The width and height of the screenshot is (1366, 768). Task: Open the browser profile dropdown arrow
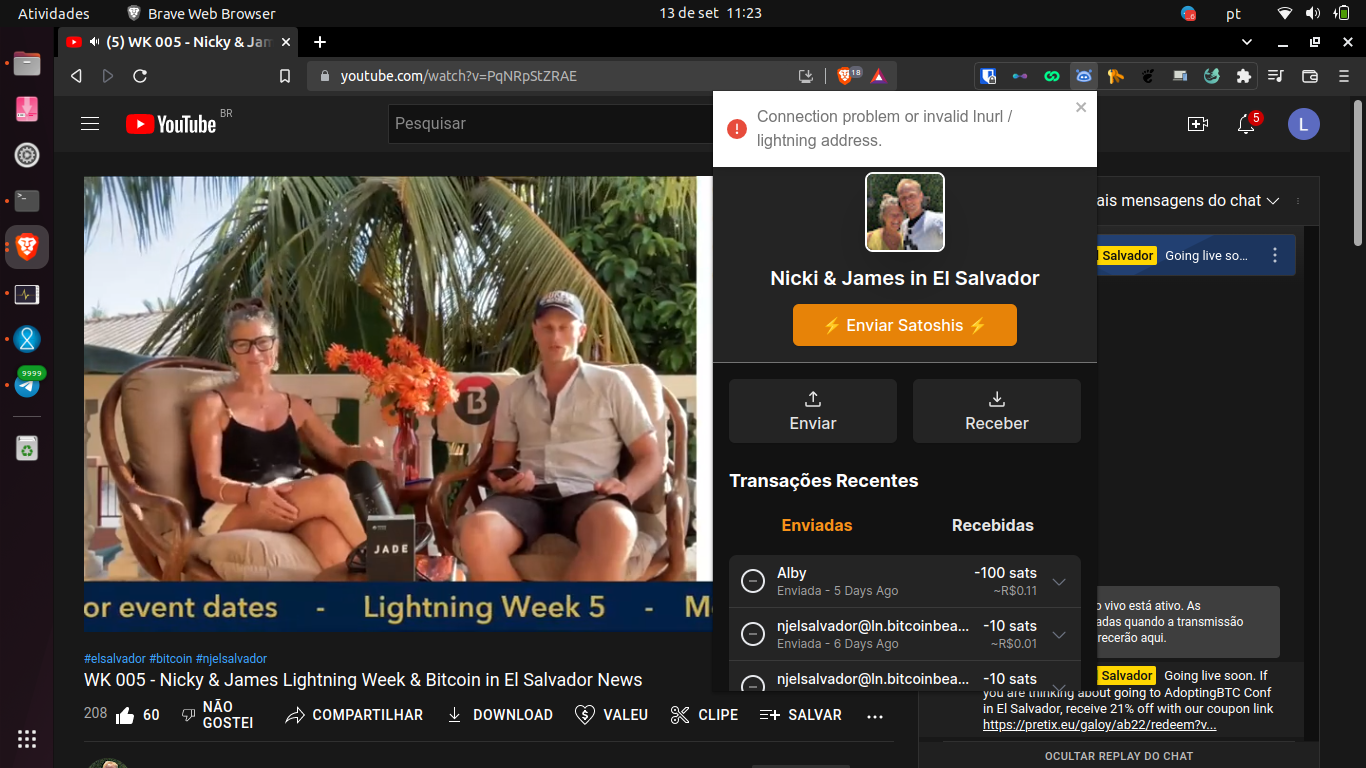pyautogui.click(x=1246, y=42)
